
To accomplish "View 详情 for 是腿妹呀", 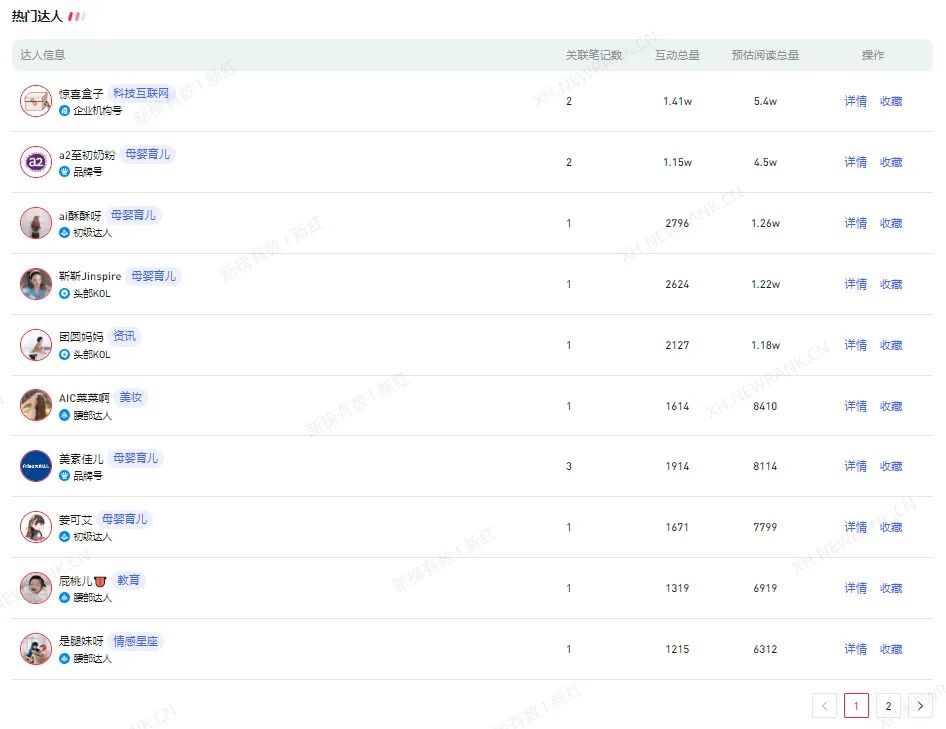I will (x=855, y=649).
